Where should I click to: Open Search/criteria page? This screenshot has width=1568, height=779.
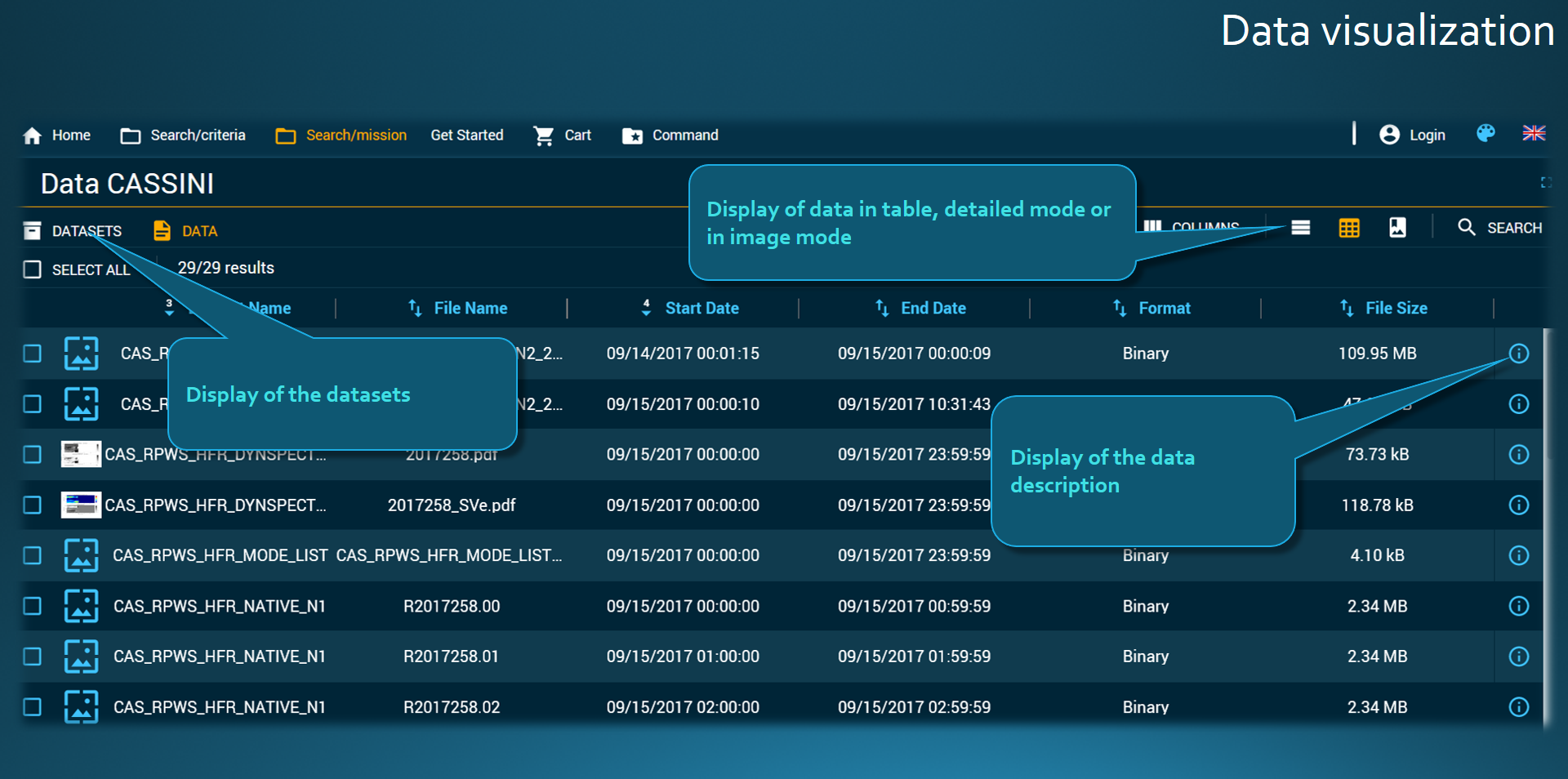[x=183, y=136]
